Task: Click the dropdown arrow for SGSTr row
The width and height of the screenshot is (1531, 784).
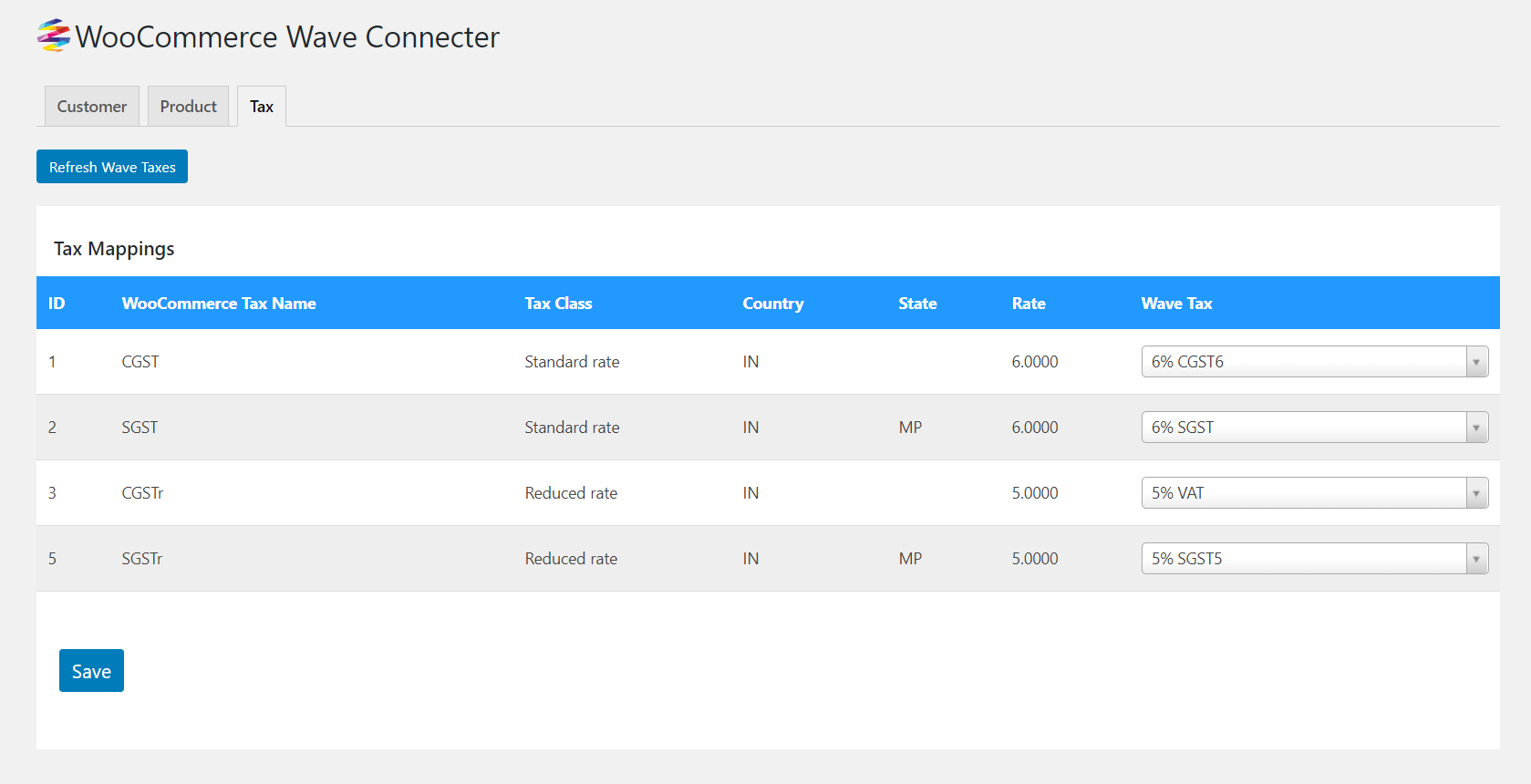Action: pyautogui.click(x=1476, y=559)
